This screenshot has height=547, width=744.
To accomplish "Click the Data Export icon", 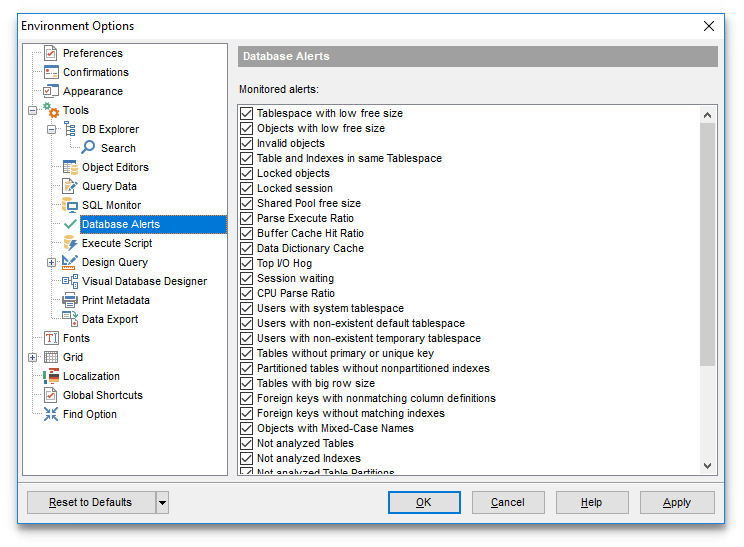I will pyautogui.click(x=70, y=319).
